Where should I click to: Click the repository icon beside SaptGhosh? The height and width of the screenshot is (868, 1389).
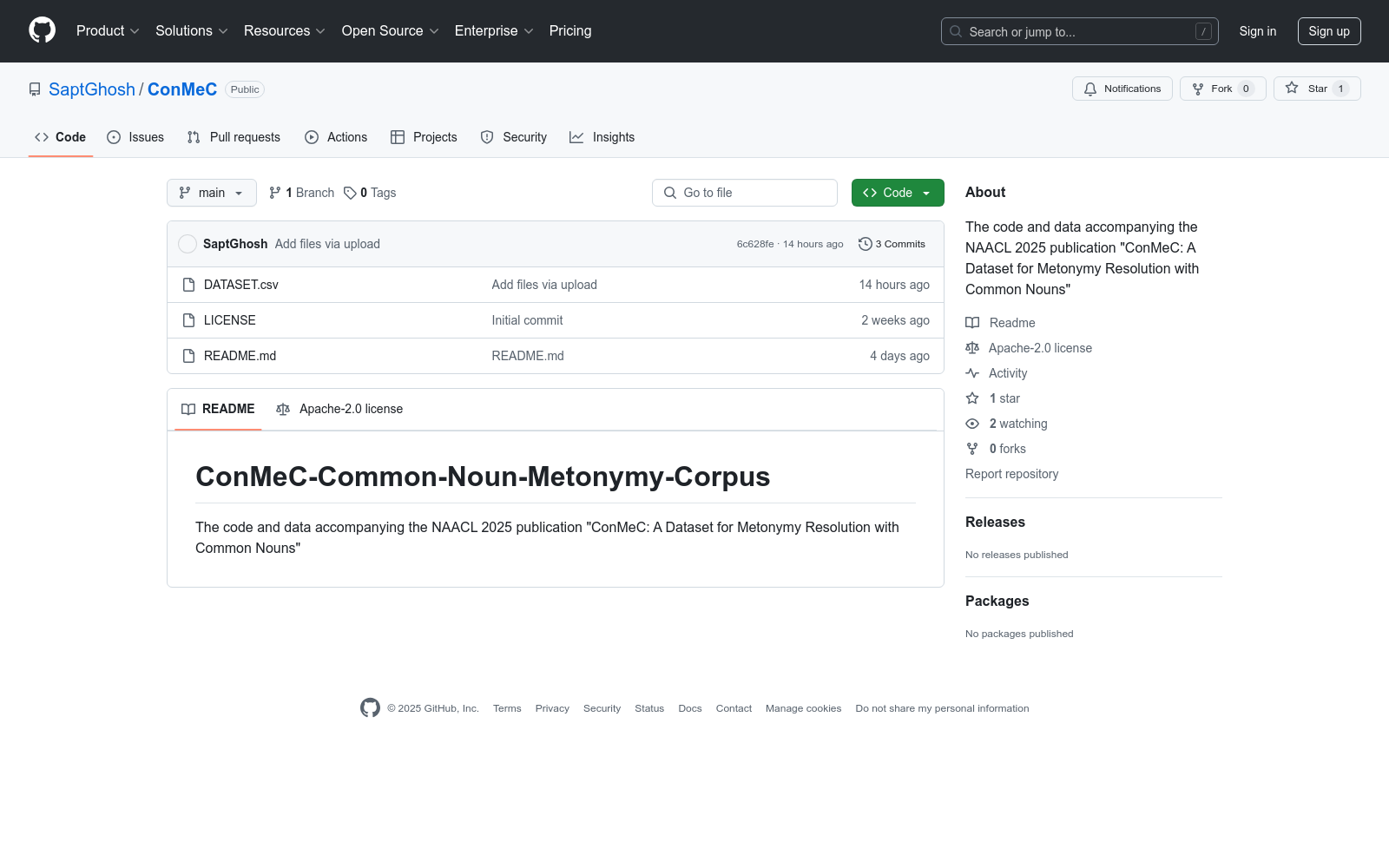pos(35,89)
